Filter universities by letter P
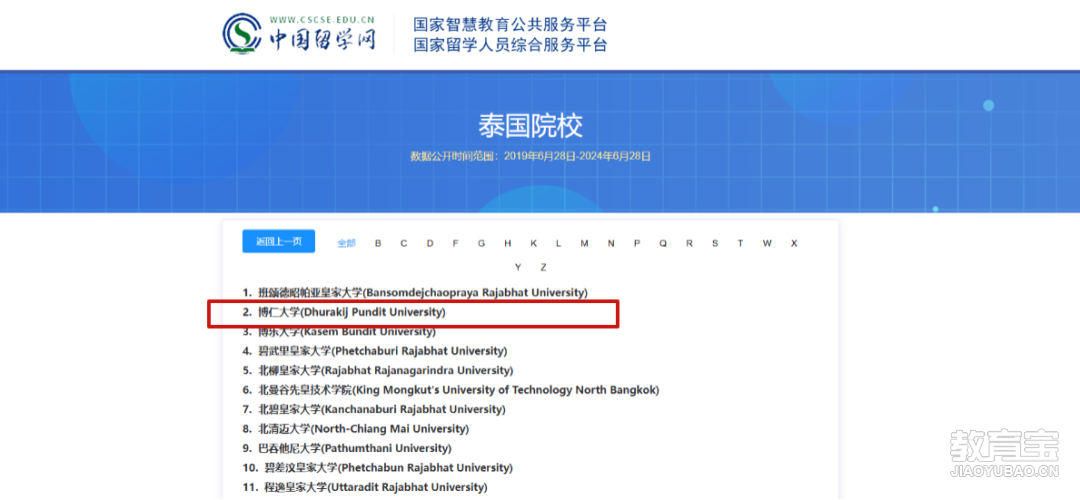Screen dimensions: 1080x500 pos(637,243)
